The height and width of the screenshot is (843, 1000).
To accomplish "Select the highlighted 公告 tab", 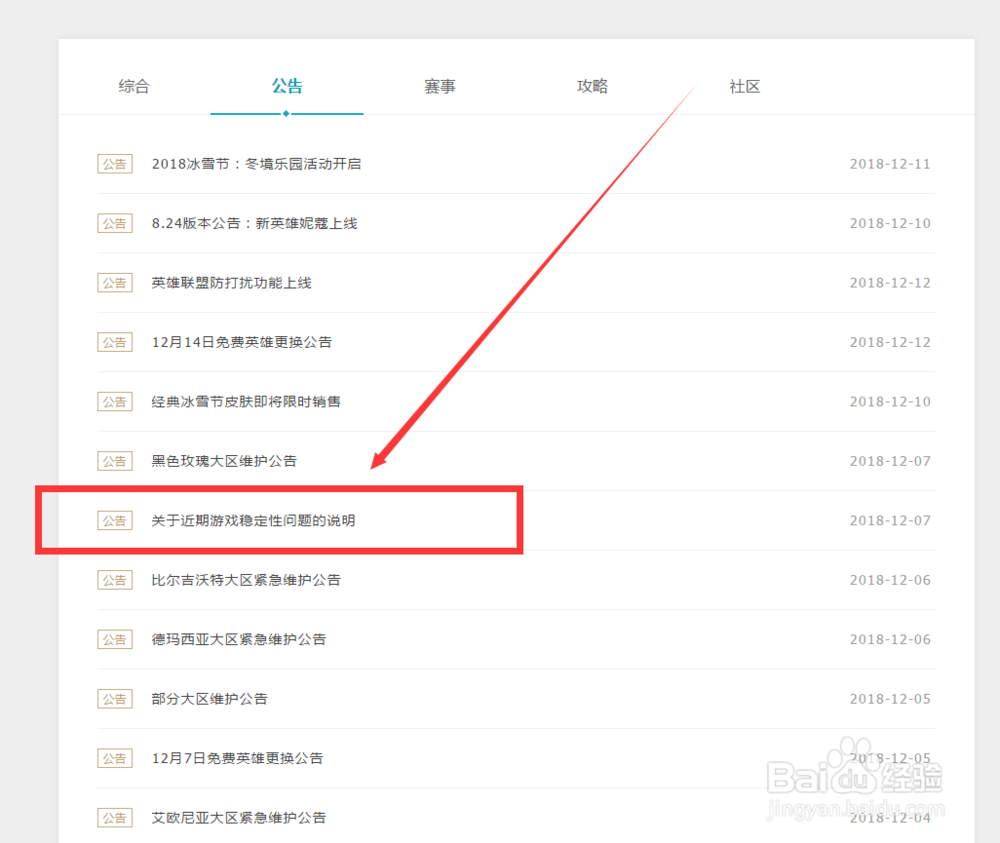I will point(287,87).
